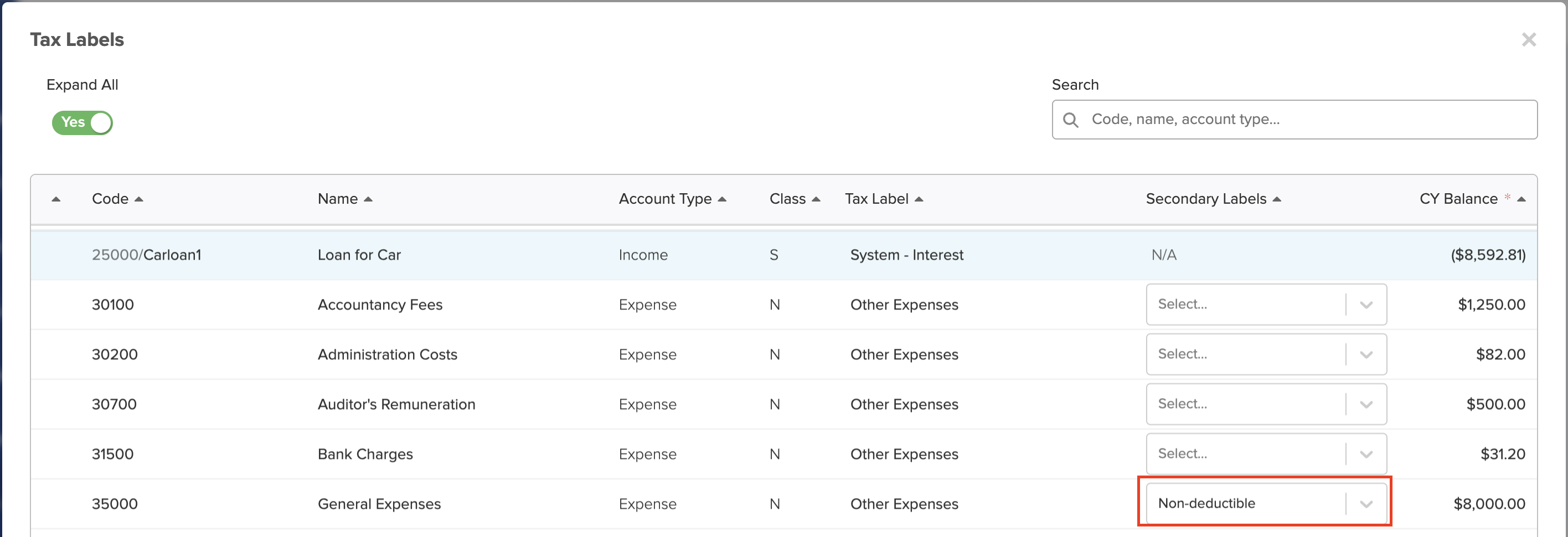1568x537 pixels.
Task: Sort by the Class column
Action: click(x=795, y=199)
